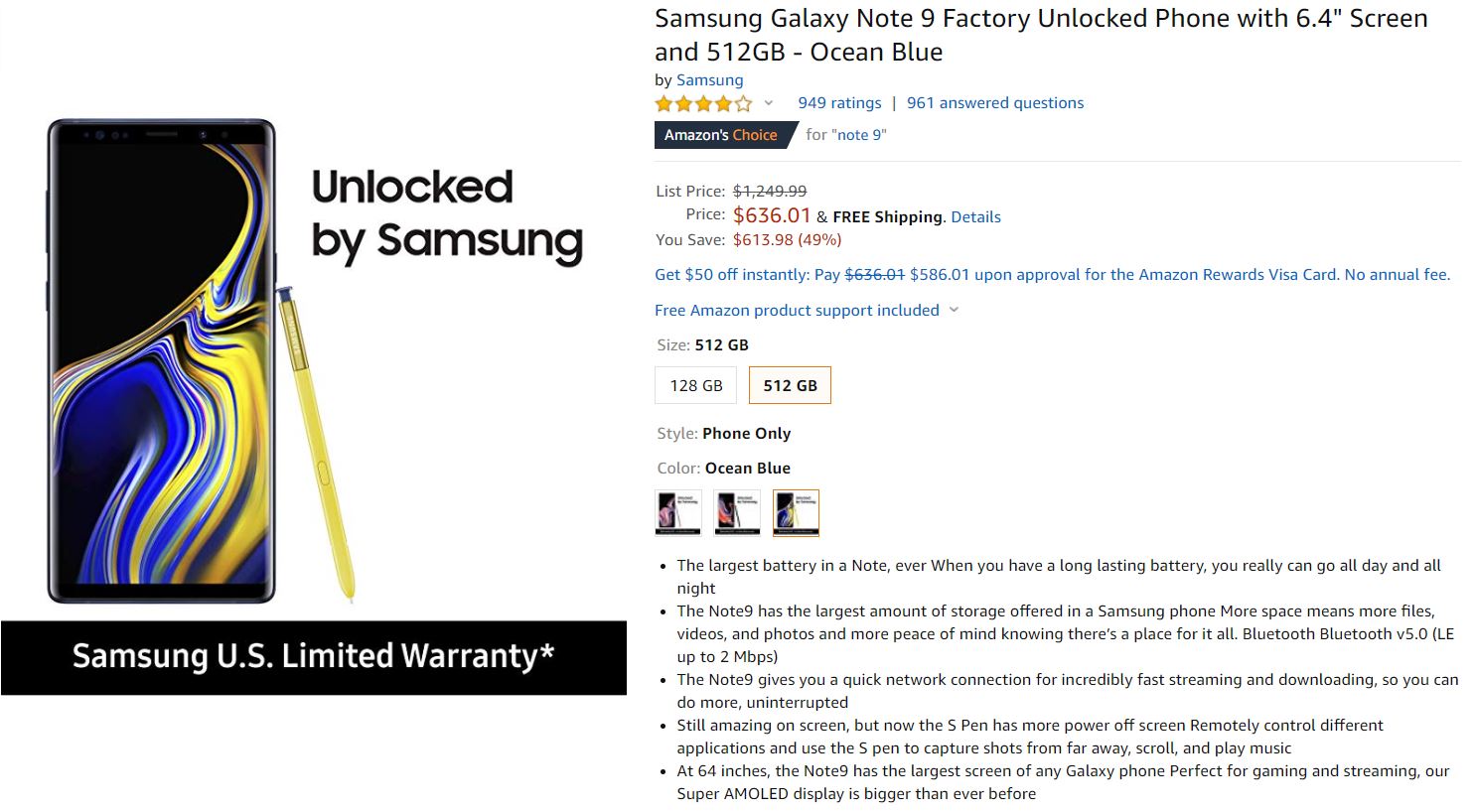Click the main Note 9 product image
The width and height of the screenshot is (1475, 812).
click(161, 362)
